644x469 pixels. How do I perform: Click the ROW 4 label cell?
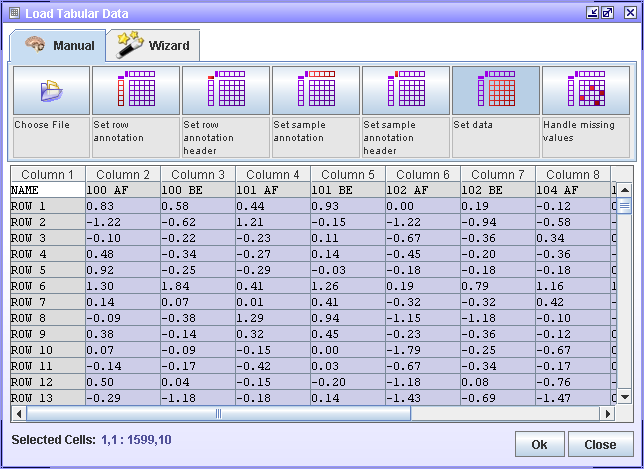[48, 254]
